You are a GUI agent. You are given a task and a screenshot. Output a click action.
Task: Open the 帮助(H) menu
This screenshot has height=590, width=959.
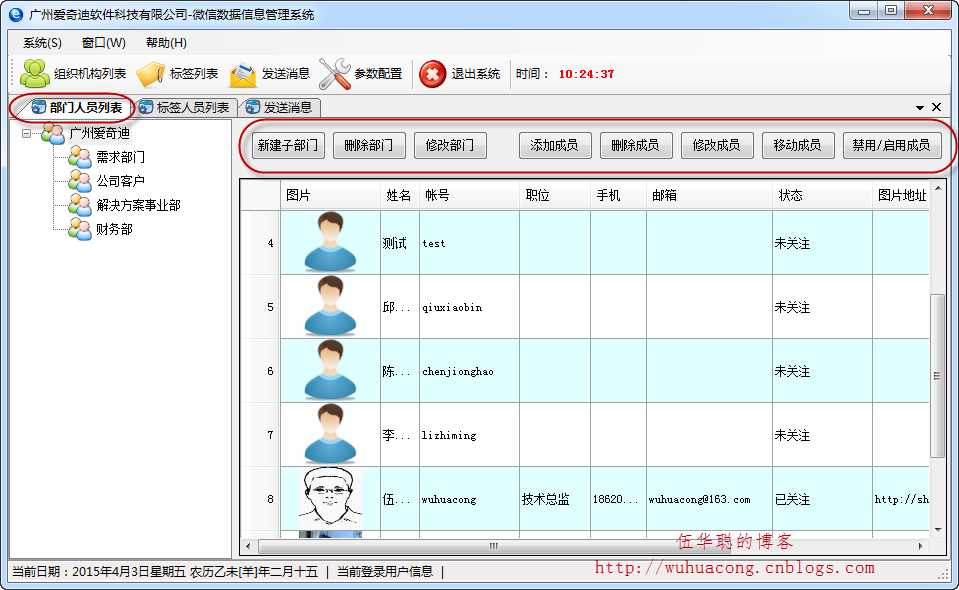coord(166,43)
